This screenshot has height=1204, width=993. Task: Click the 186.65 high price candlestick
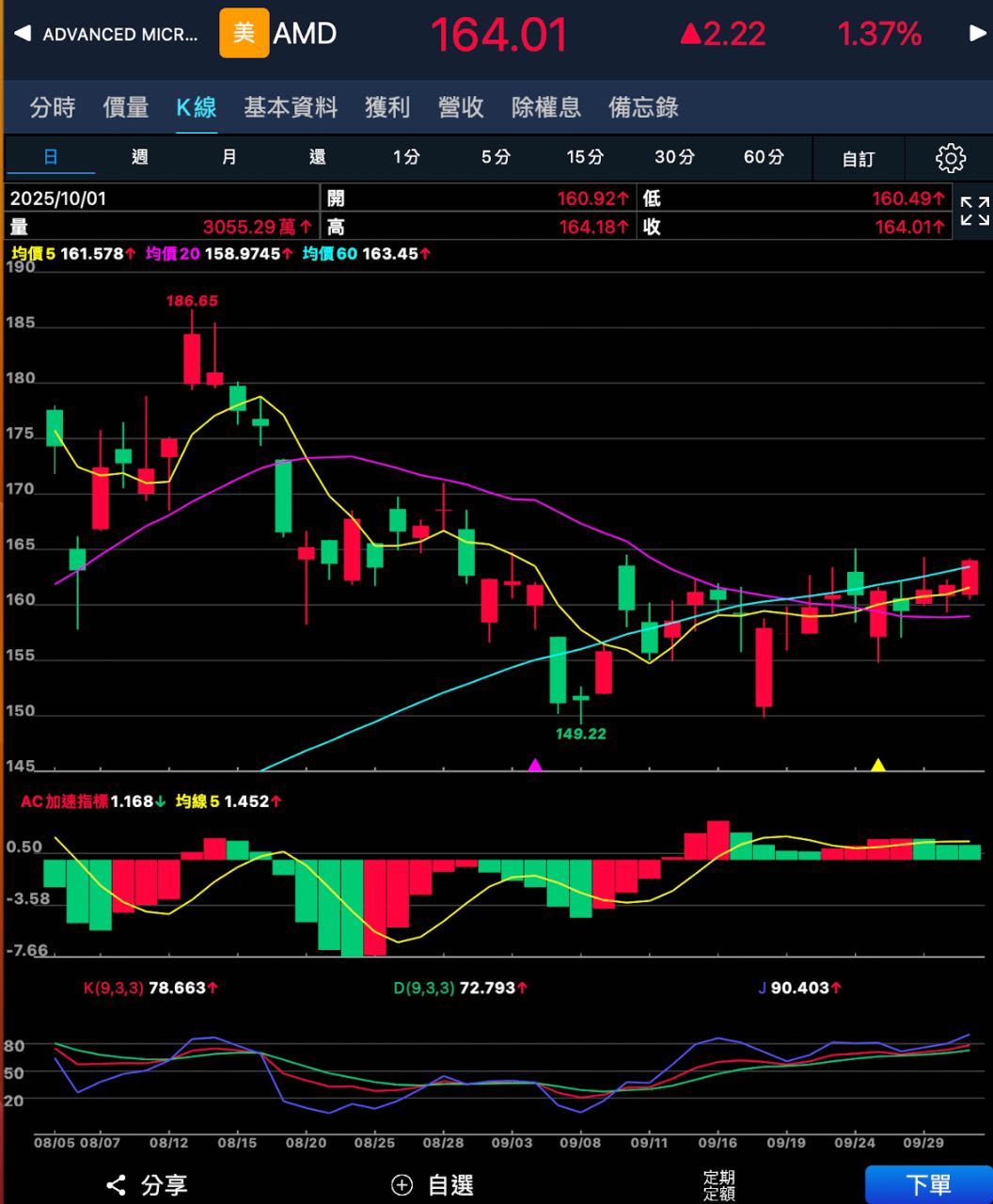[192, 358]
